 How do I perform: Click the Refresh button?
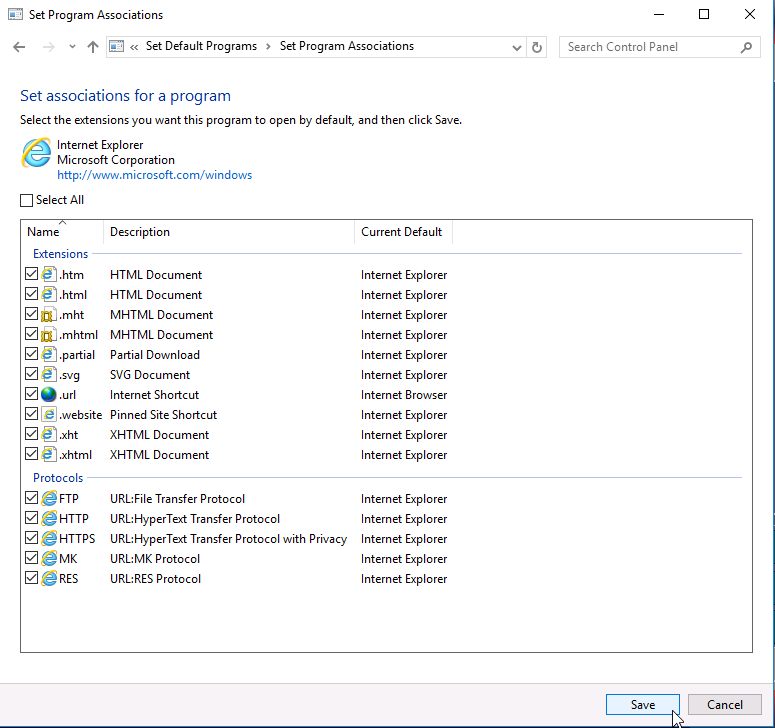click(x=537, y=47)
